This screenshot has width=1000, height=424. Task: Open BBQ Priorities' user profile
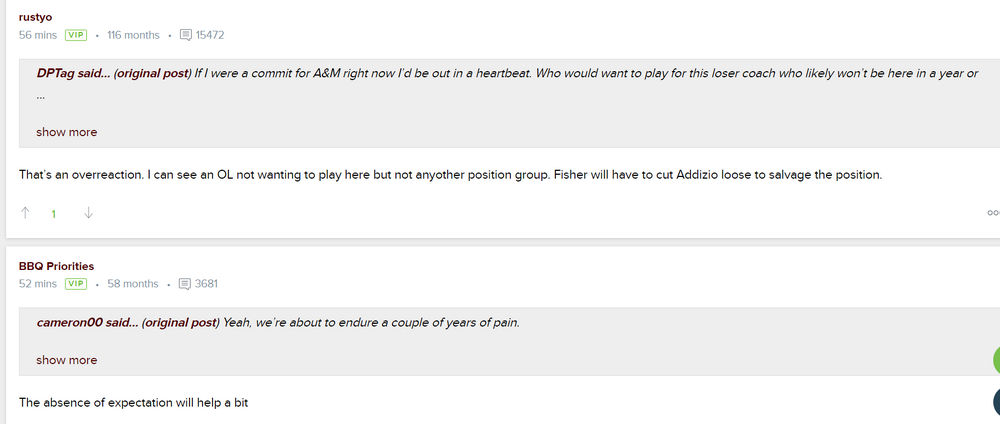point(56,266)
